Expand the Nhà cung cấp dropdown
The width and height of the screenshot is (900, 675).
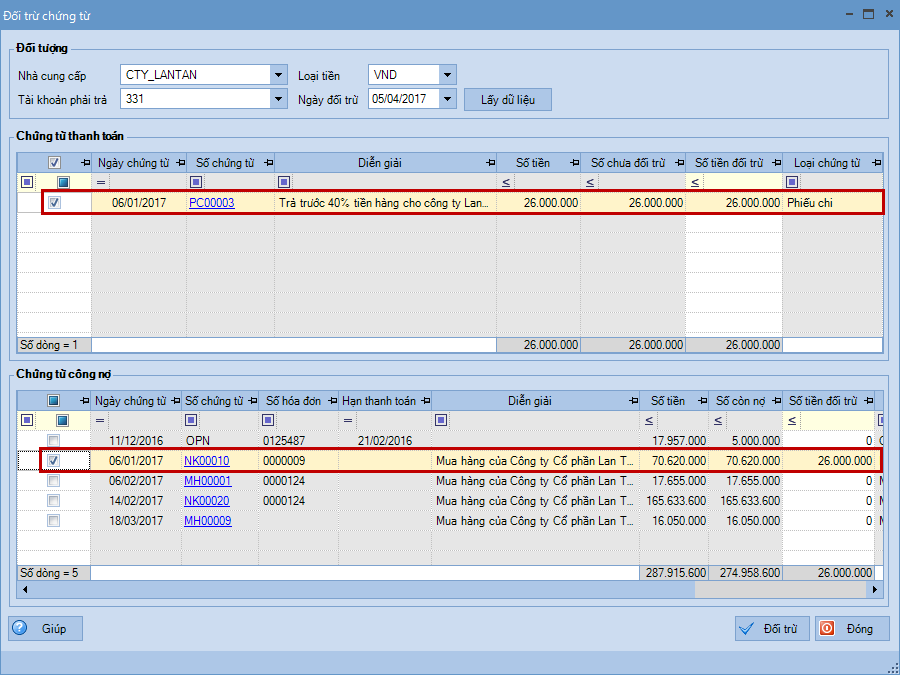tap(277, 75)
